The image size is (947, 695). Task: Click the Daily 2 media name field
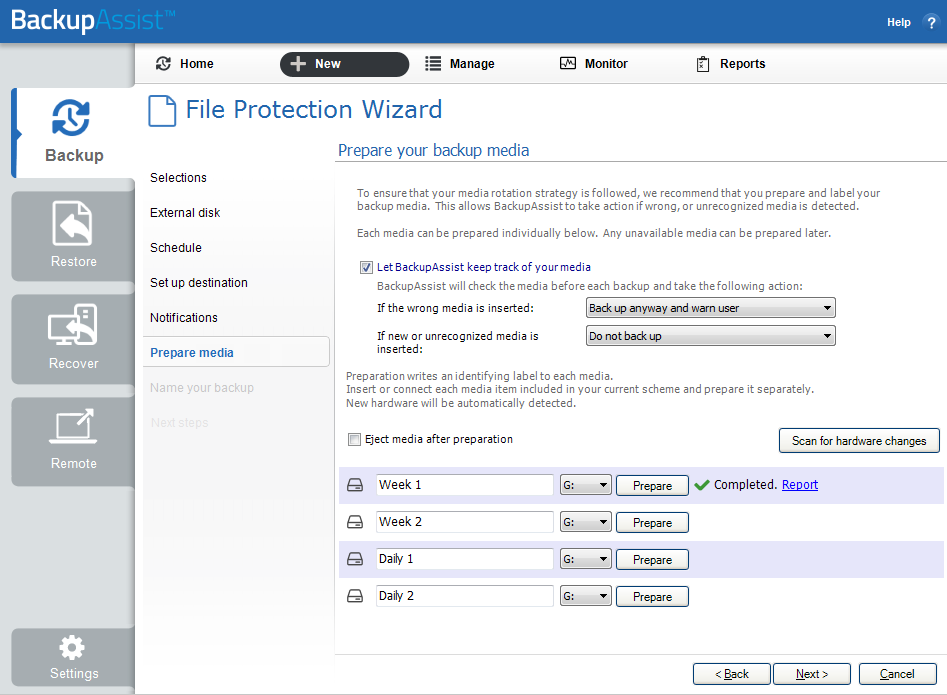pos(464,596)
